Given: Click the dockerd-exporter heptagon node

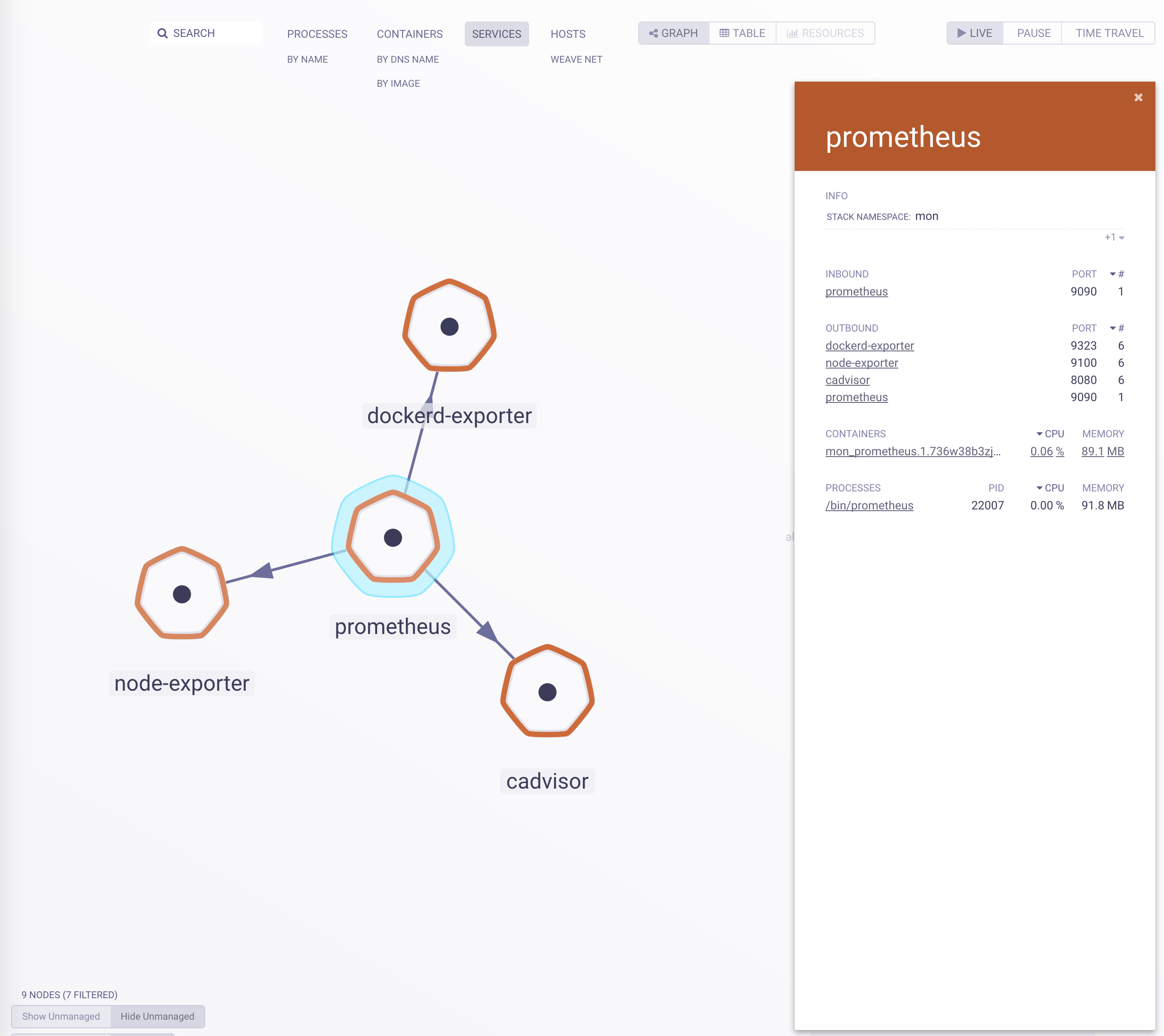Looking at the screenshot, I should coord(449,326).
